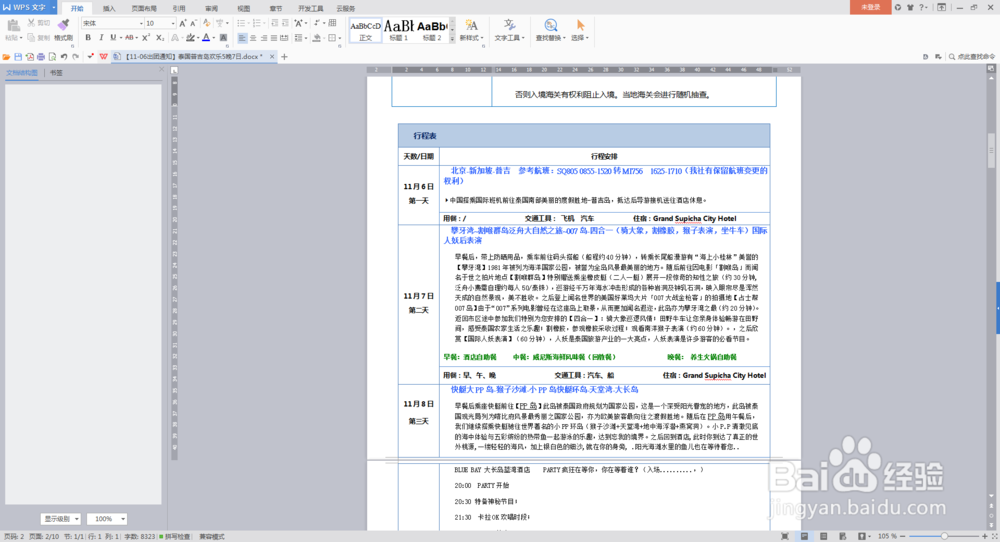This screenshot has width=1000, height=542.
Task: Click the decrease indent icon
Action: pyautogui.click(x=274, y=23)
